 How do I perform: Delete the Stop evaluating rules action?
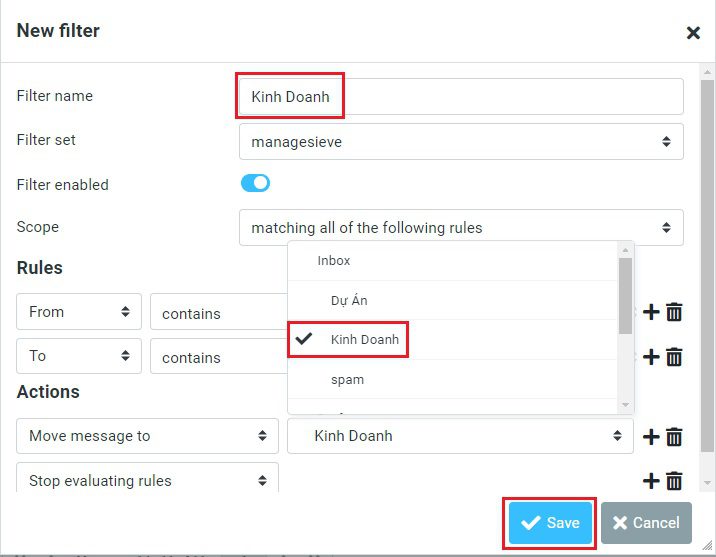tap(674, 481)
